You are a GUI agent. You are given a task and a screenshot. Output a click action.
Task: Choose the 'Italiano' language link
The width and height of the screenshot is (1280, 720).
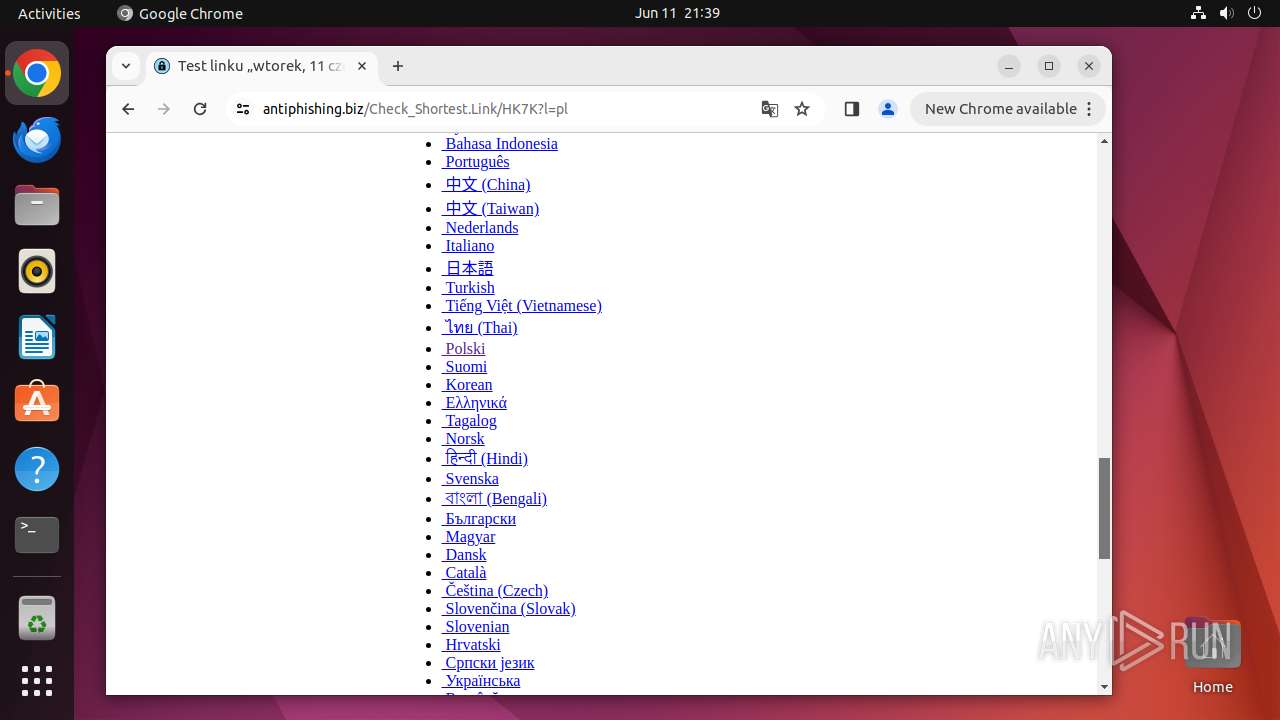[468, 246]
